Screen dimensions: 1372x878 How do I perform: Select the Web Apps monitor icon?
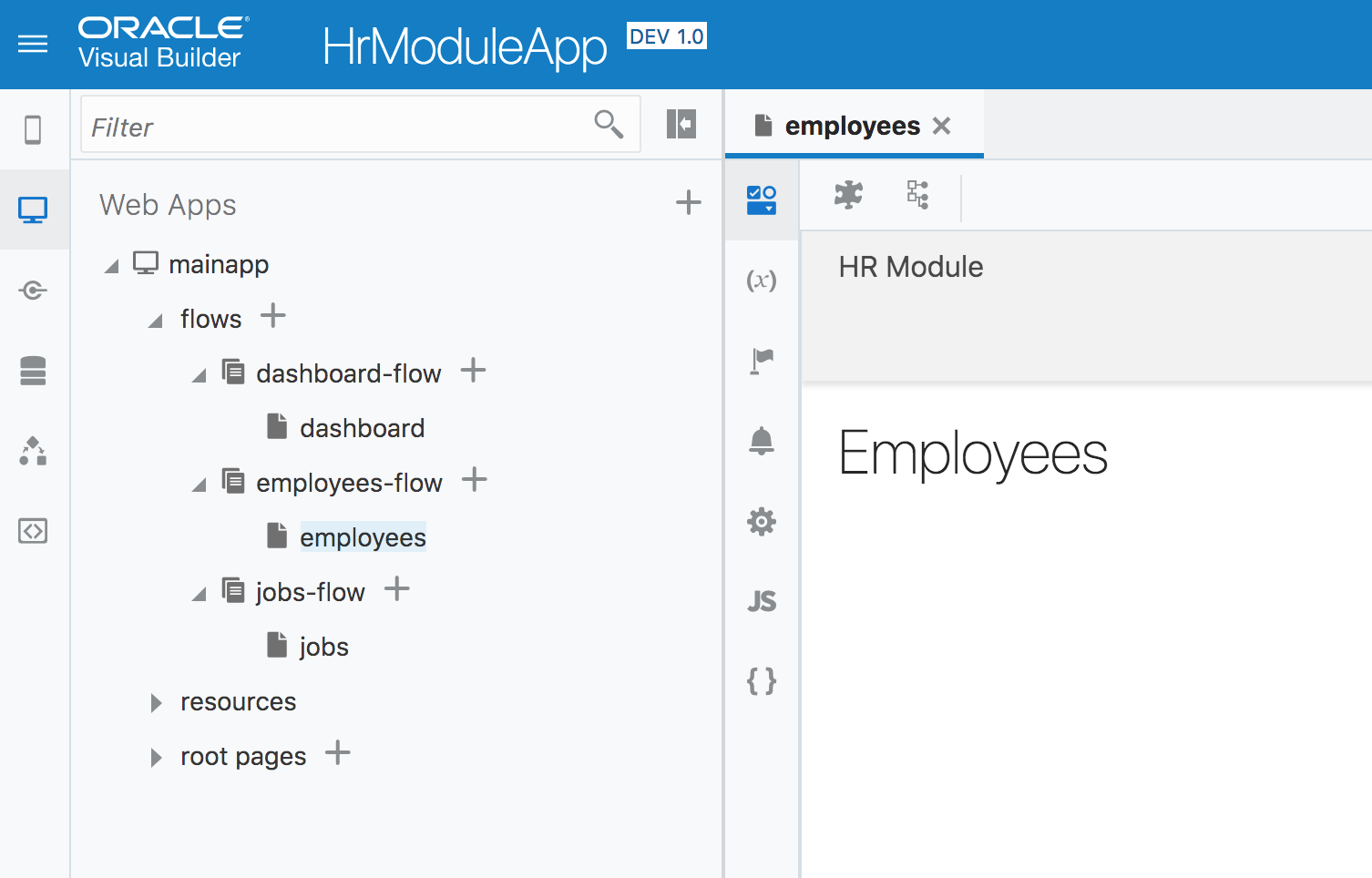point(33,210)
